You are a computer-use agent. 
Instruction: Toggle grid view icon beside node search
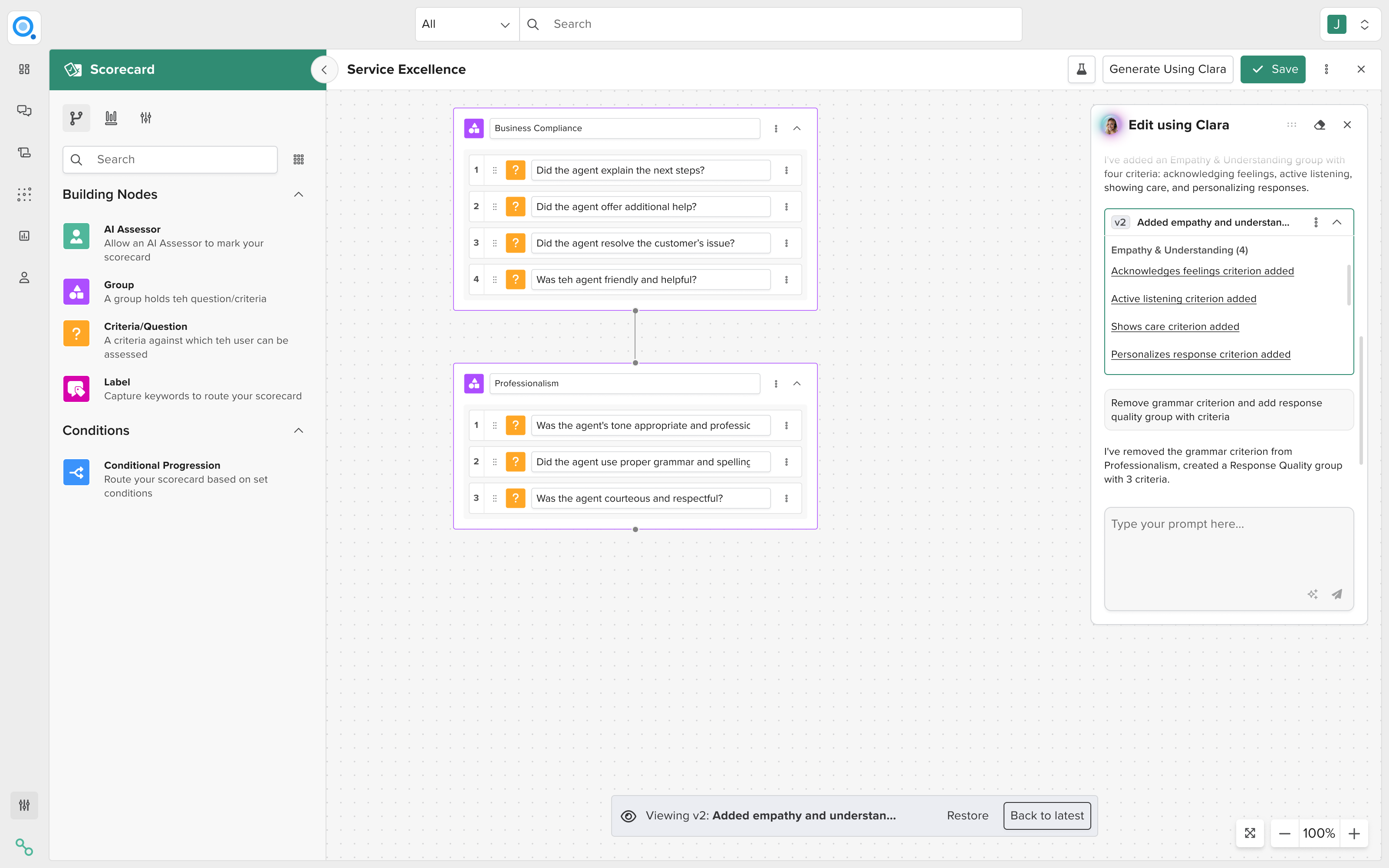[299, 160]
